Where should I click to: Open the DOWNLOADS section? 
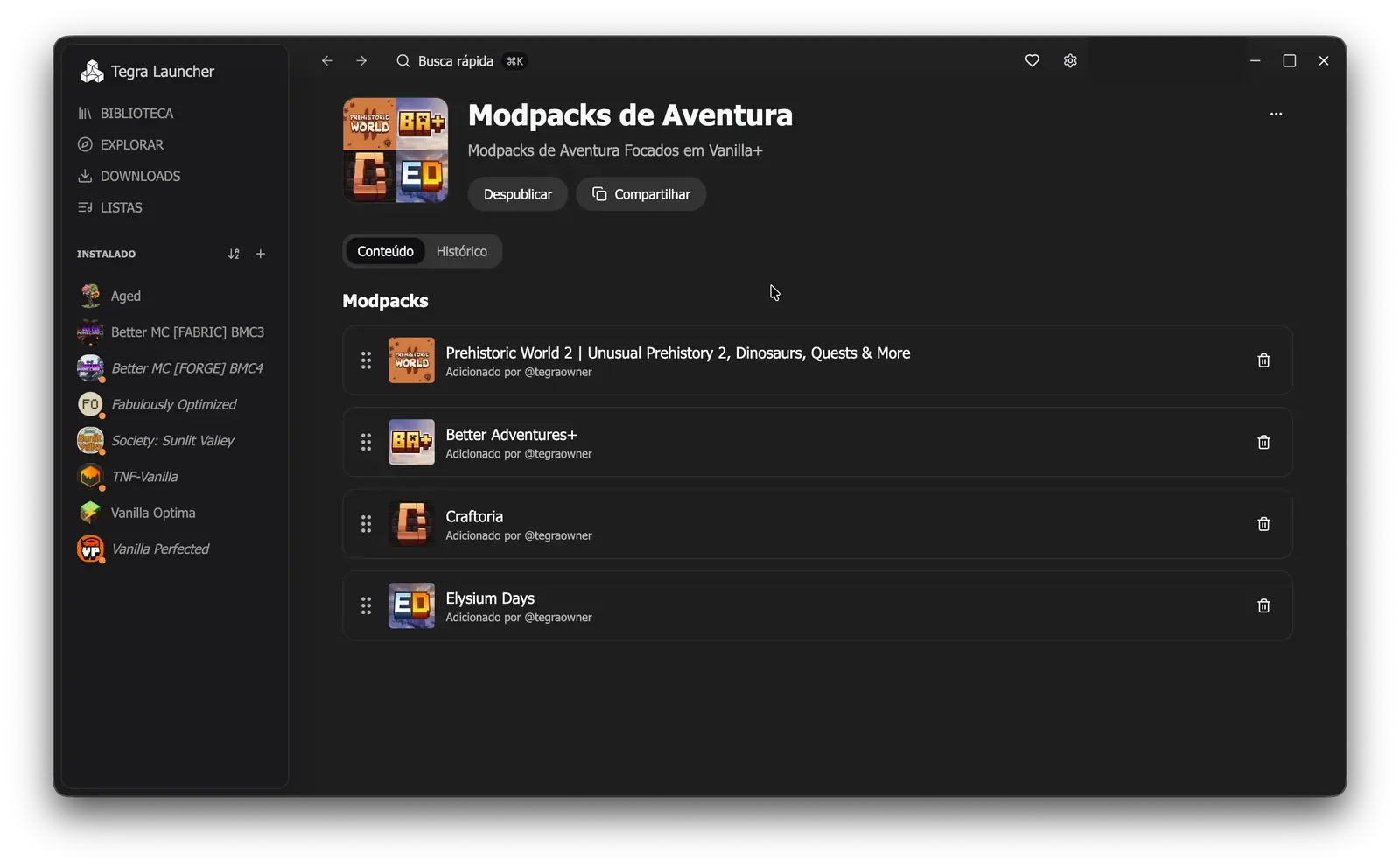129,177
